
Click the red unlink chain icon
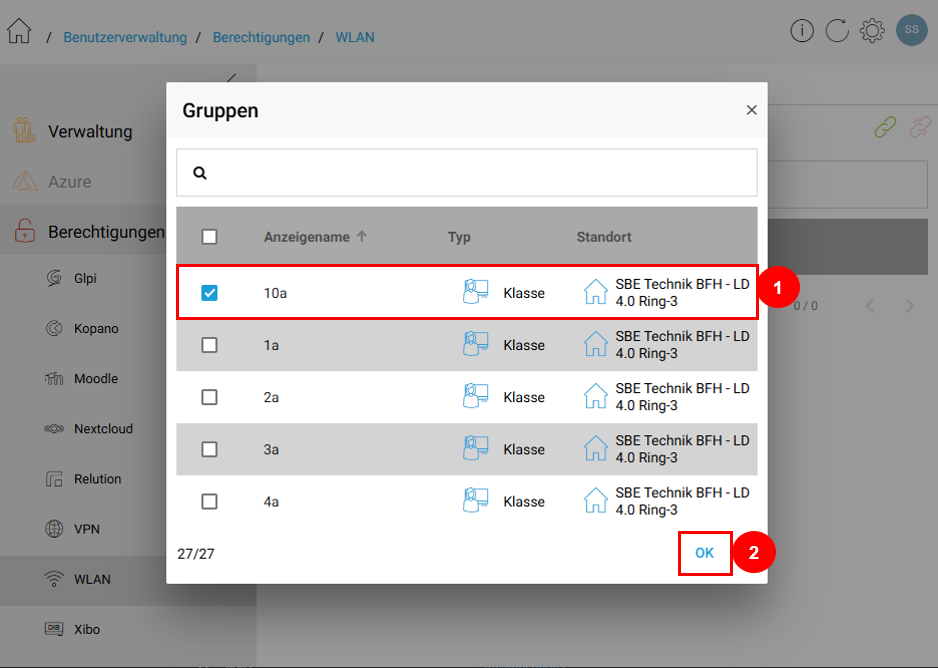click(x=919, y=127)
